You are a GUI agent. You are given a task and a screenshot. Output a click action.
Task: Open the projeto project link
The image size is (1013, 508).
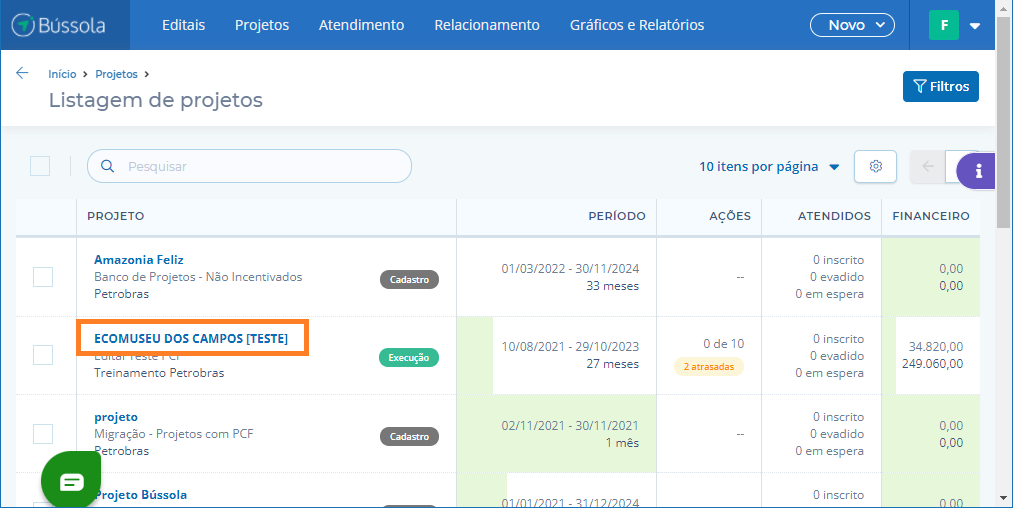click(x=116, y=418)
